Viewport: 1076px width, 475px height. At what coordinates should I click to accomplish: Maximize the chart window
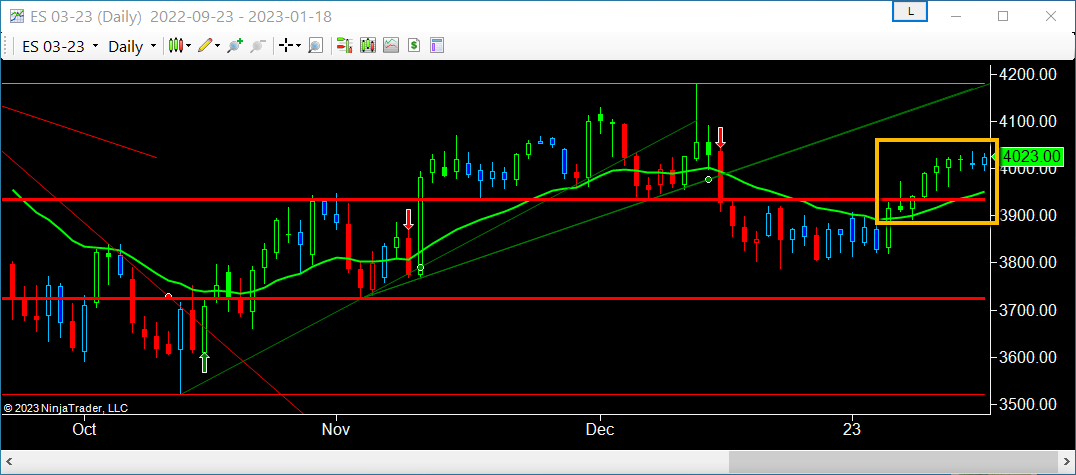pyautogui.click(x=1003, y=16)
